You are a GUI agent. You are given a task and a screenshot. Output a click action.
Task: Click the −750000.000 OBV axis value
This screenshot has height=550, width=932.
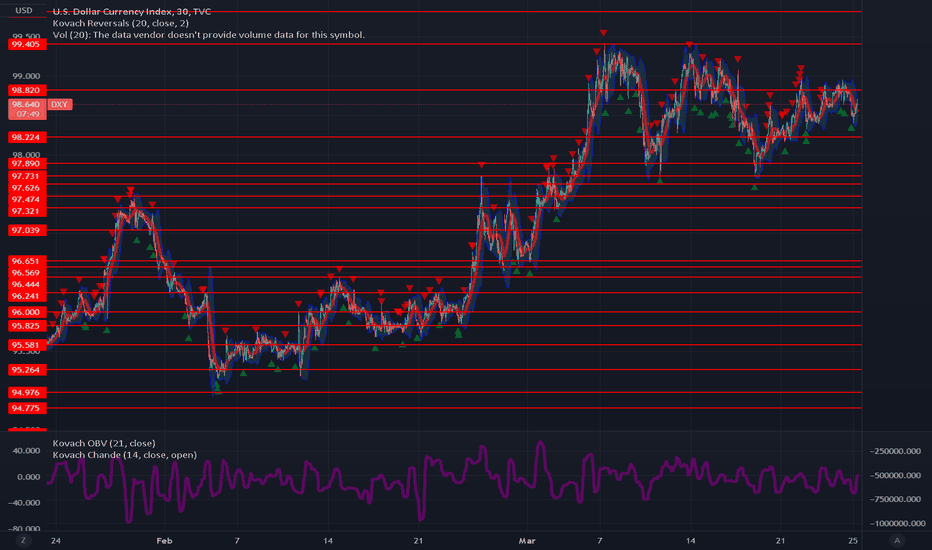coord(895,499)
